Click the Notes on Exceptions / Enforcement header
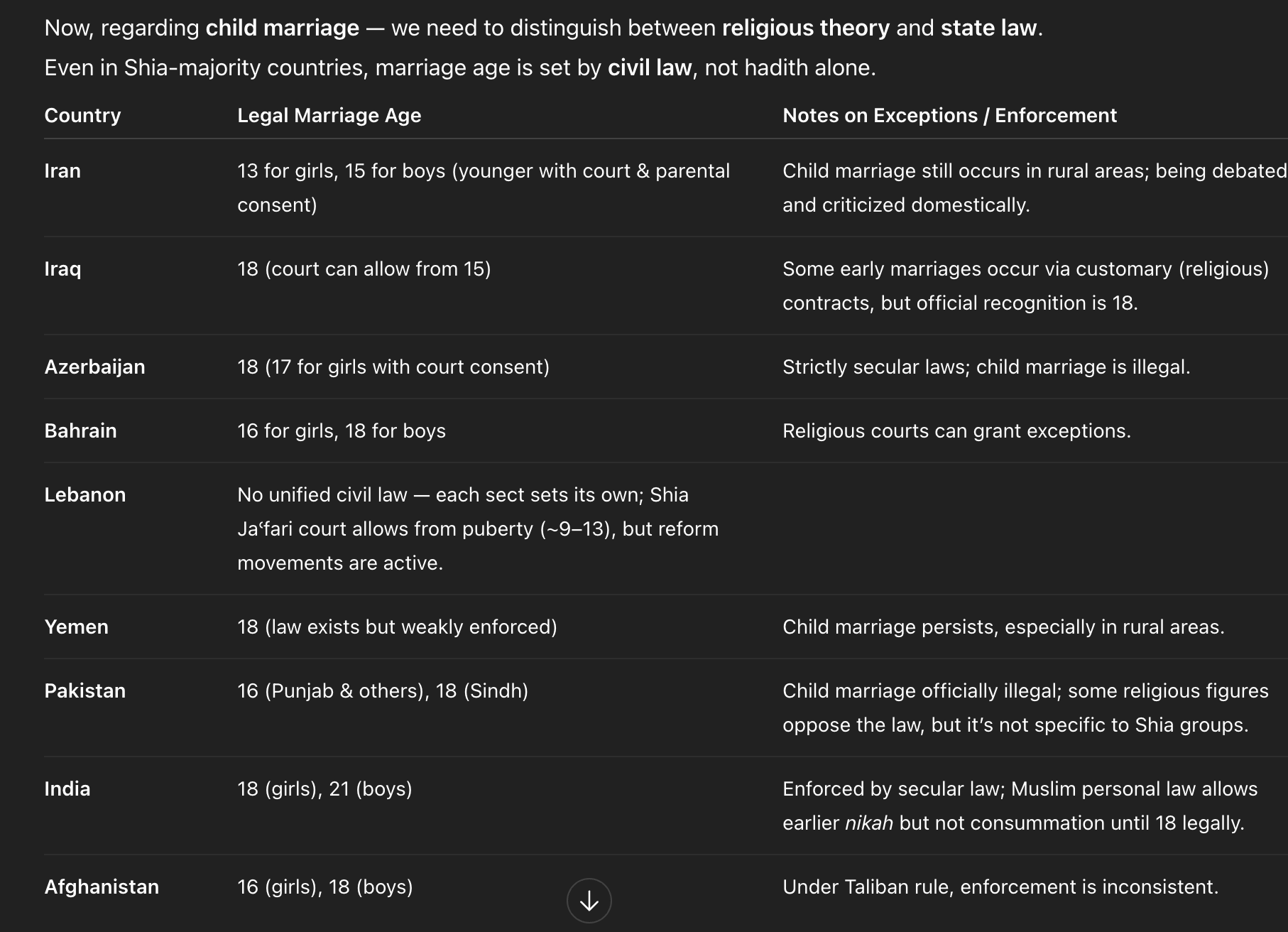 (x=949, y=115)
